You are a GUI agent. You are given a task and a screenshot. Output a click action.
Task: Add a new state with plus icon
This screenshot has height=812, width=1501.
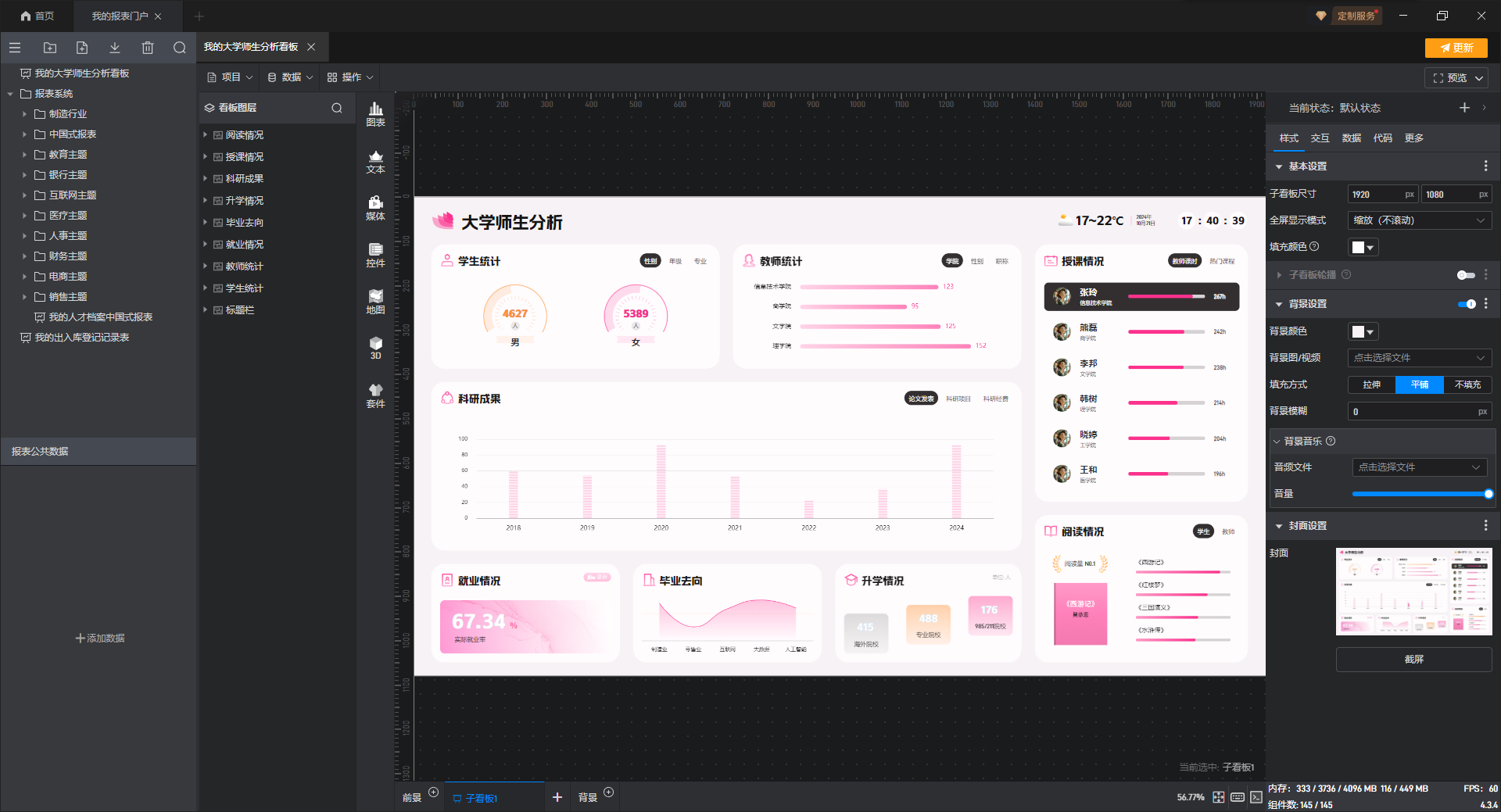point(1464,108)
